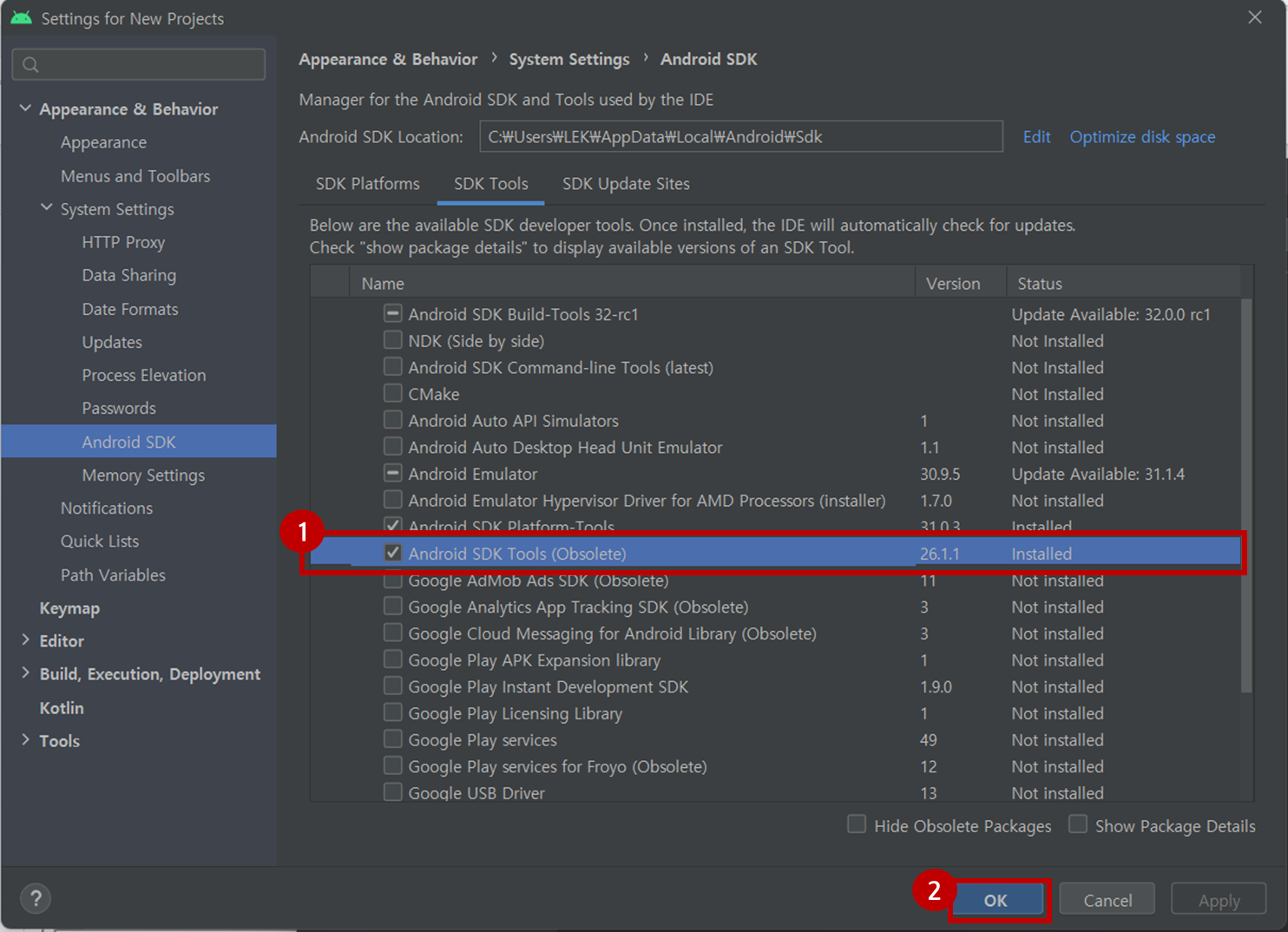Click the Android Studio logo in title bar

pyautogui.click(x=22, y=18)
